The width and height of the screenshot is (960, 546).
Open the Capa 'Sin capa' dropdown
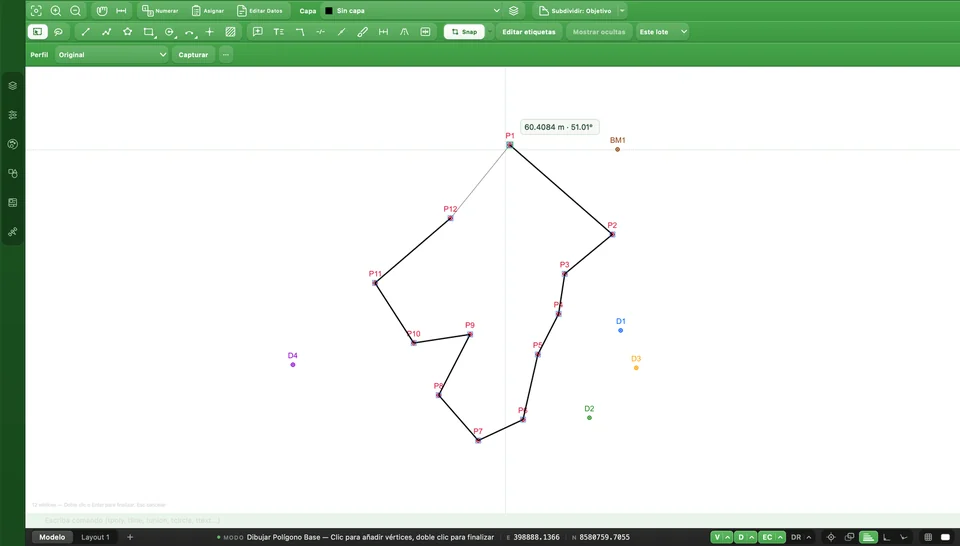[411, 10]
